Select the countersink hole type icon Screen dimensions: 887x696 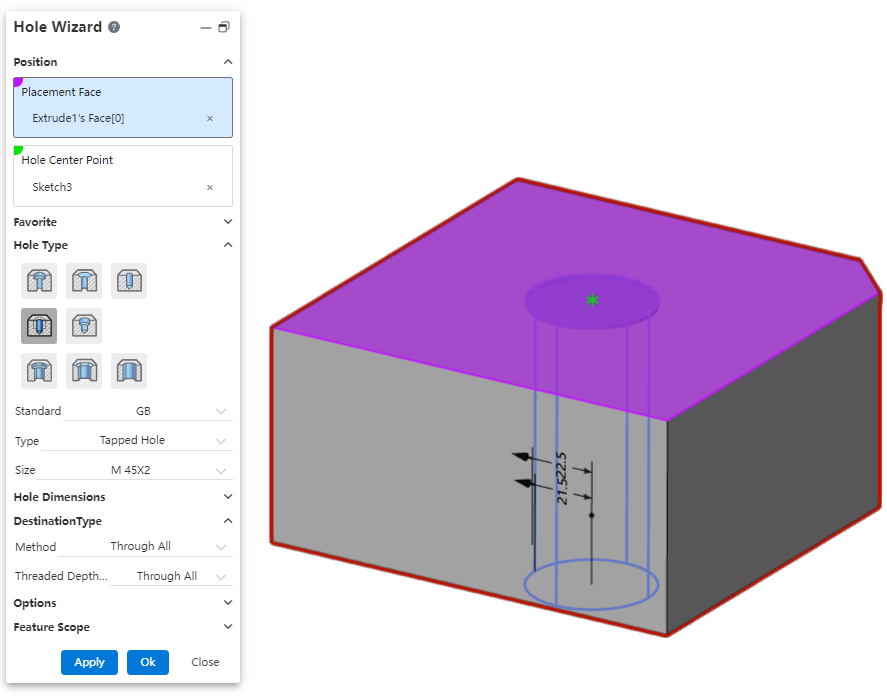pyautogui.click(x=84, y=281)
